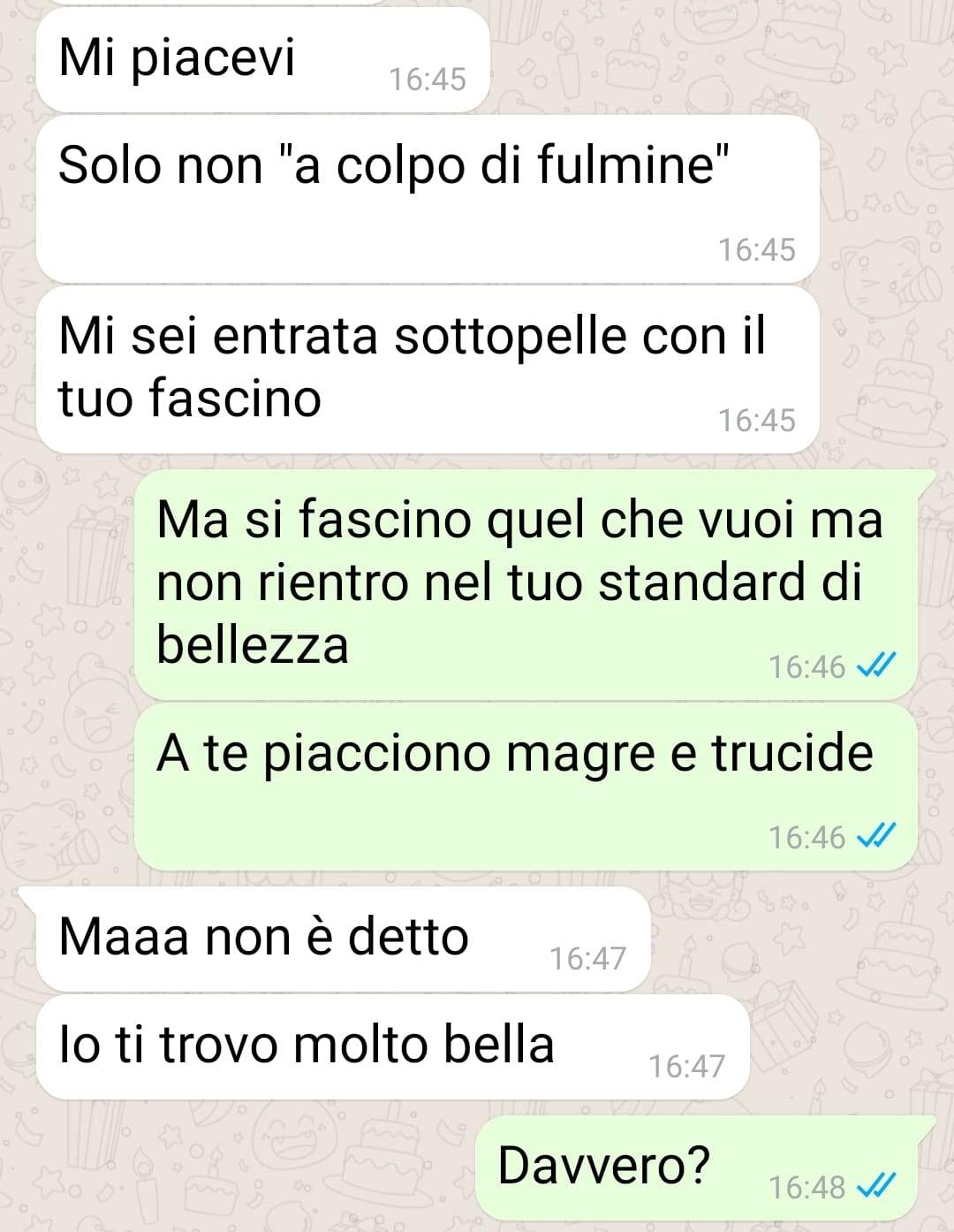Tap 16:46 timestamp on 'bellezza' message

[807, 666]
